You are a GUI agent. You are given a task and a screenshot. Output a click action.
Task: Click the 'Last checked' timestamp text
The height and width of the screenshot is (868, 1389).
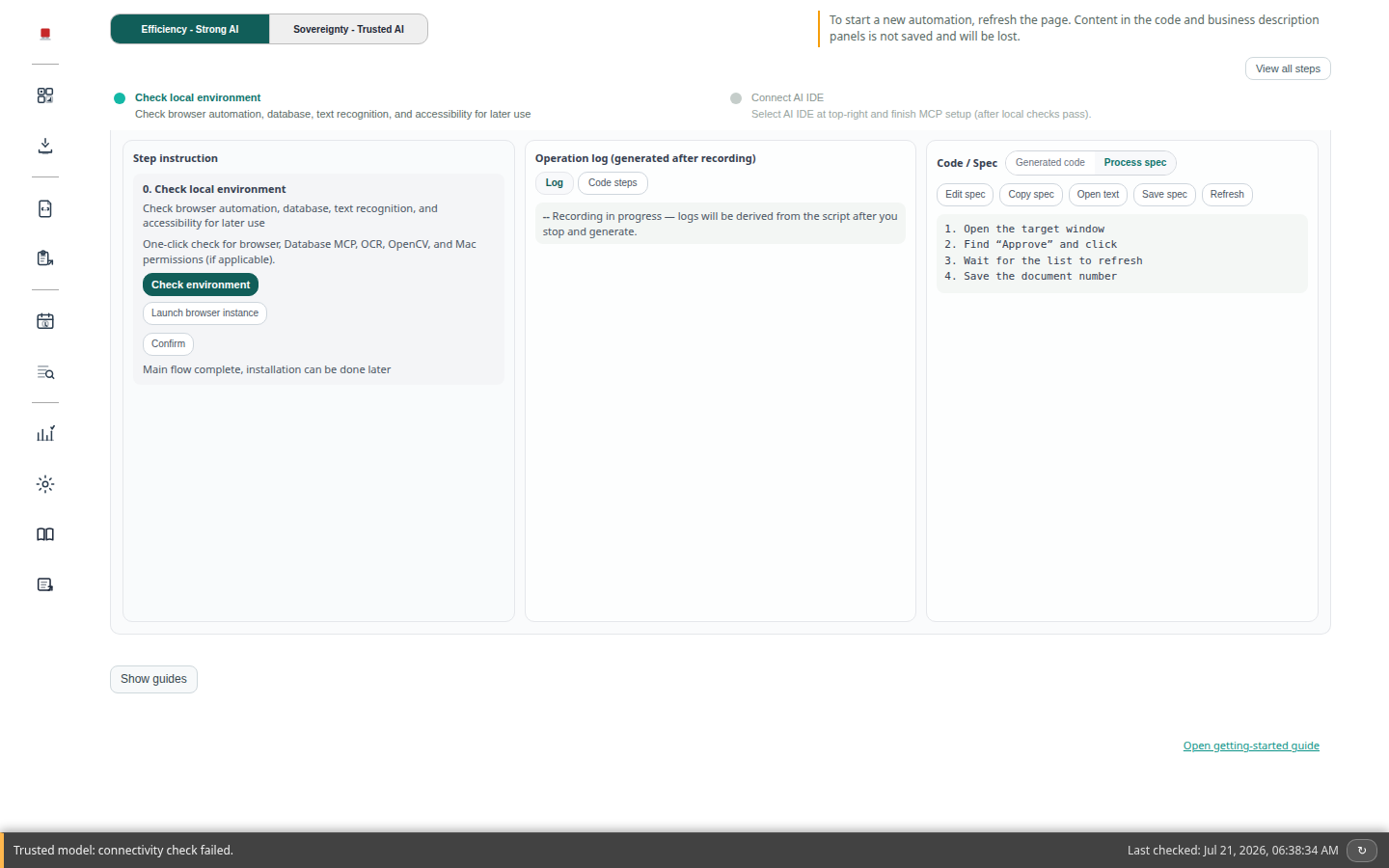(x=1233, y=851)
